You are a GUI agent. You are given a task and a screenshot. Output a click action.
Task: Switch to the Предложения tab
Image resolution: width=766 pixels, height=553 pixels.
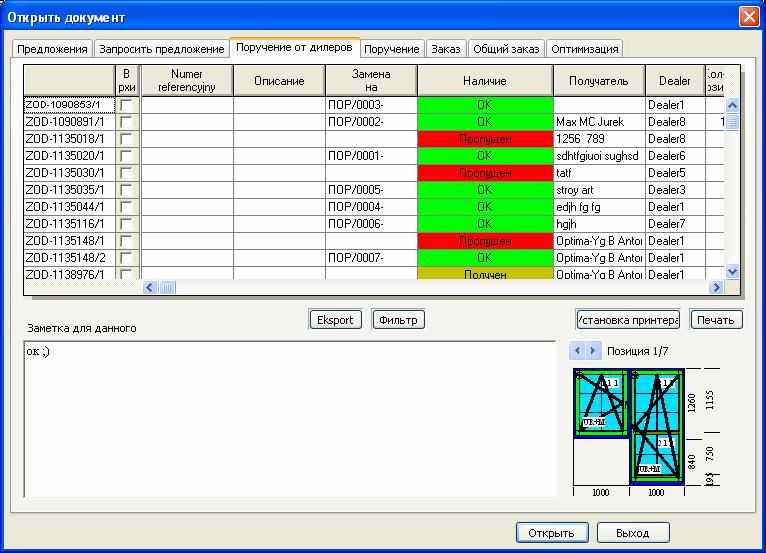tap(52, 49)
